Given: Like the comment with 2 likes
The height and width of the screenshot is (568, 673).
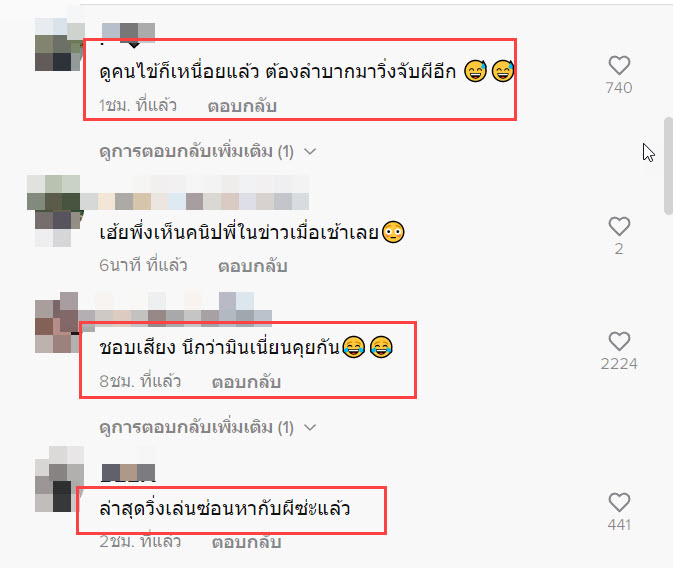Looking at the screenshot, I should click(x=619, y=226).
